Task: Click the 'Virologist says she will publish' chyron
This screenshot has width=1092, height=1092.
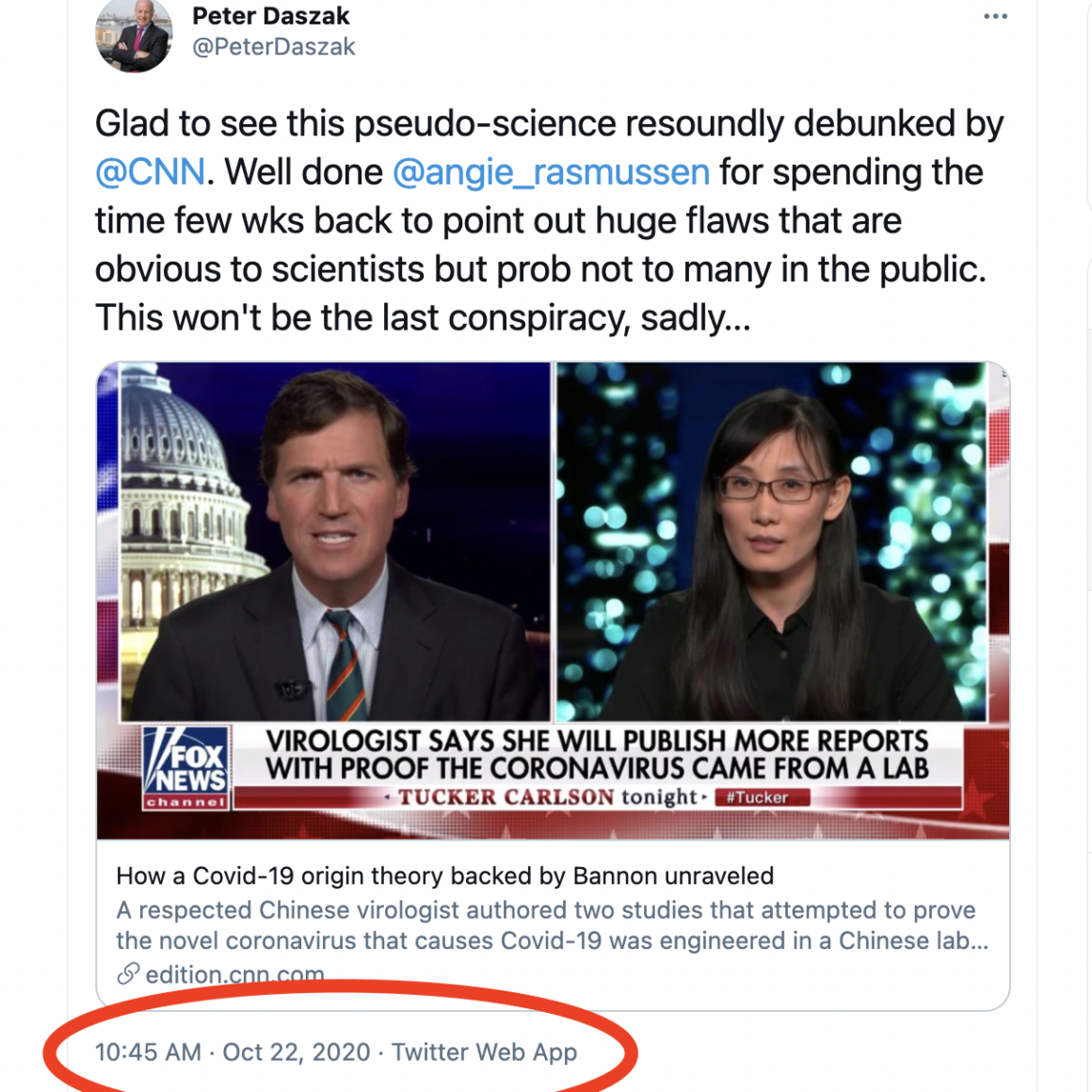Action: coord(597,754)
